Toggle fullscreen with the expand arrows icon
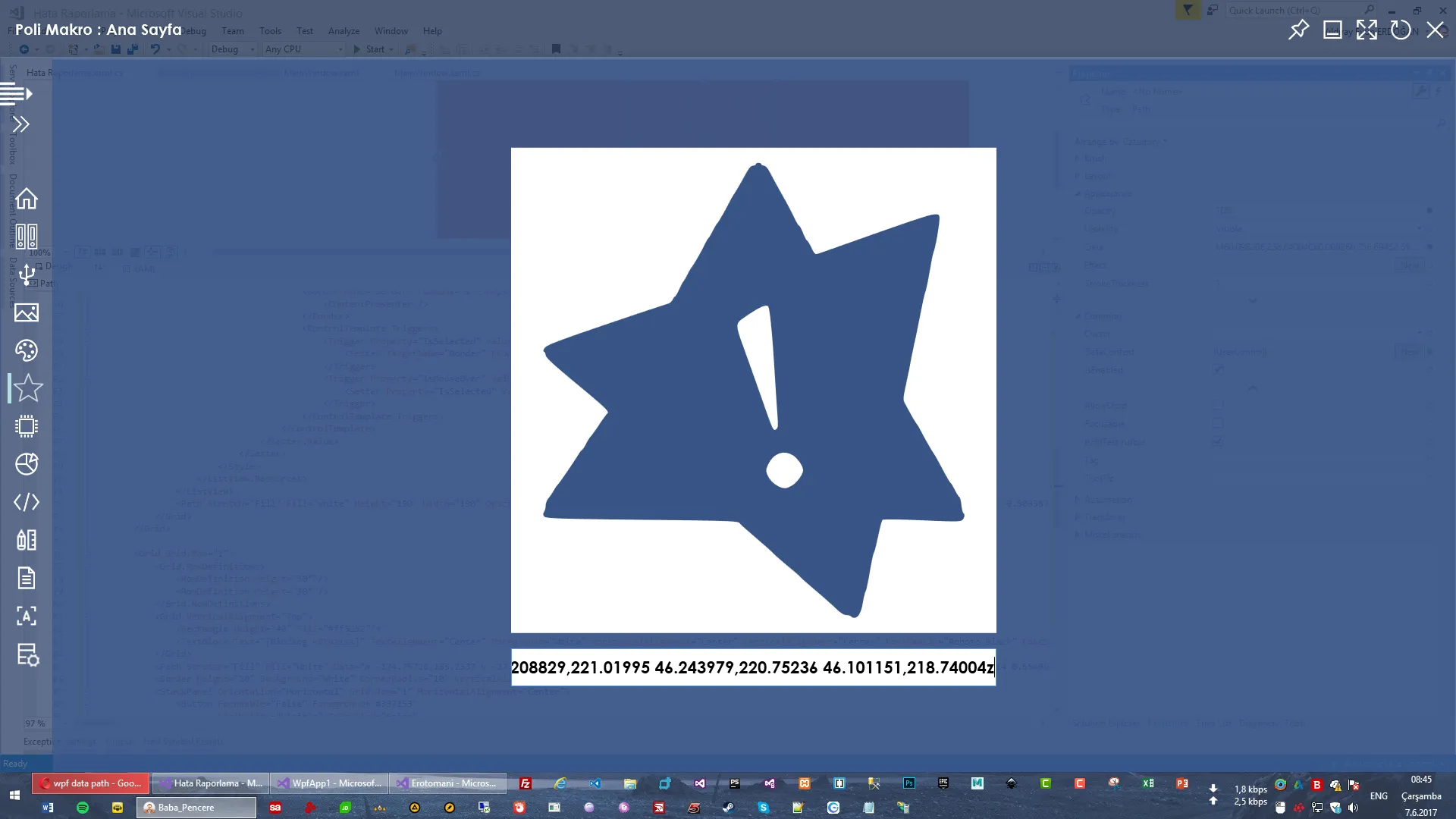The width and height of the screenshot is (1456, 819). pos(1367,30)
